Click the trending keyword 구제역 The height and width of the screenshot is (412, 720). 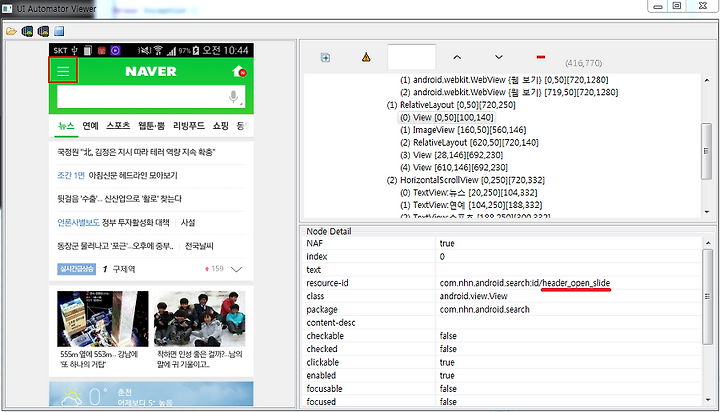(x=124, y=269)
